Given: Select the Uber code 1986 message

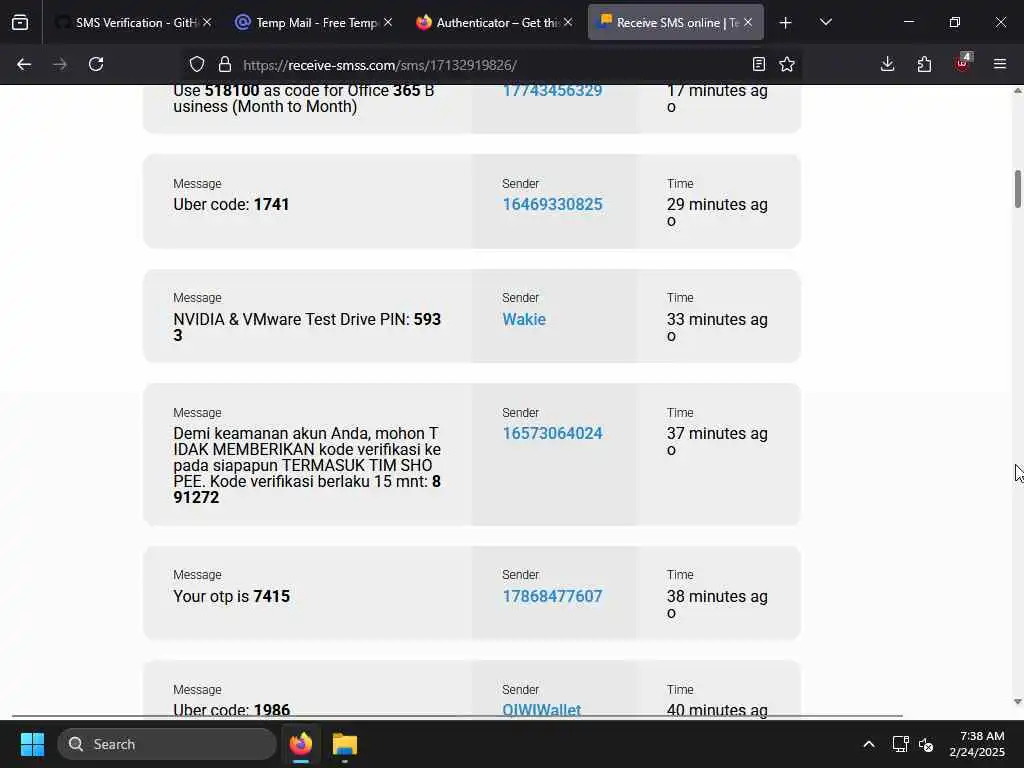Looking at the screenshot, I should coord(231,710).
